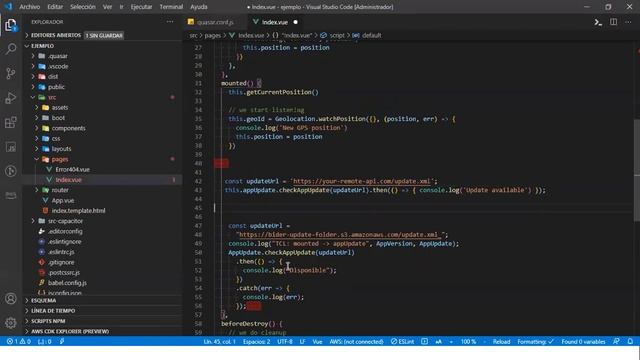640x360 pixels.
Task: Open editor more actions ellipsis
Action: click(628, 22)
